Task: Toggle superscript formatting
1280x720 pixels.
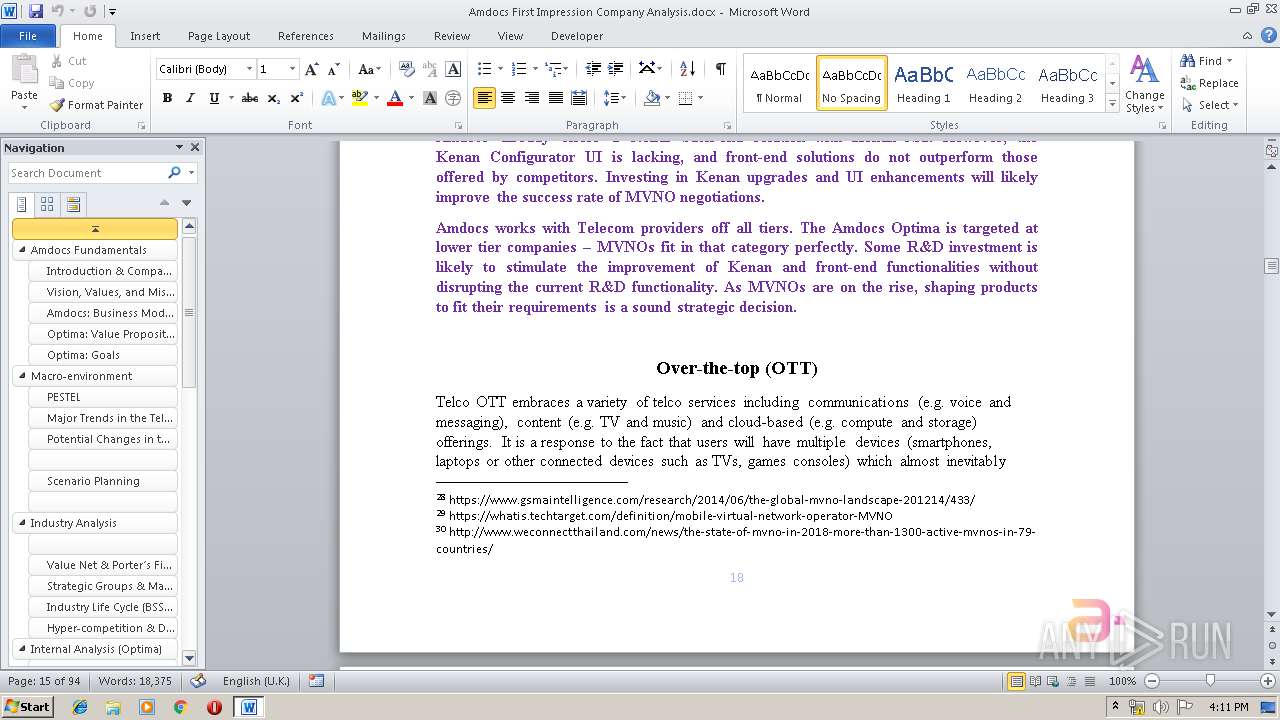Action: 296,98
